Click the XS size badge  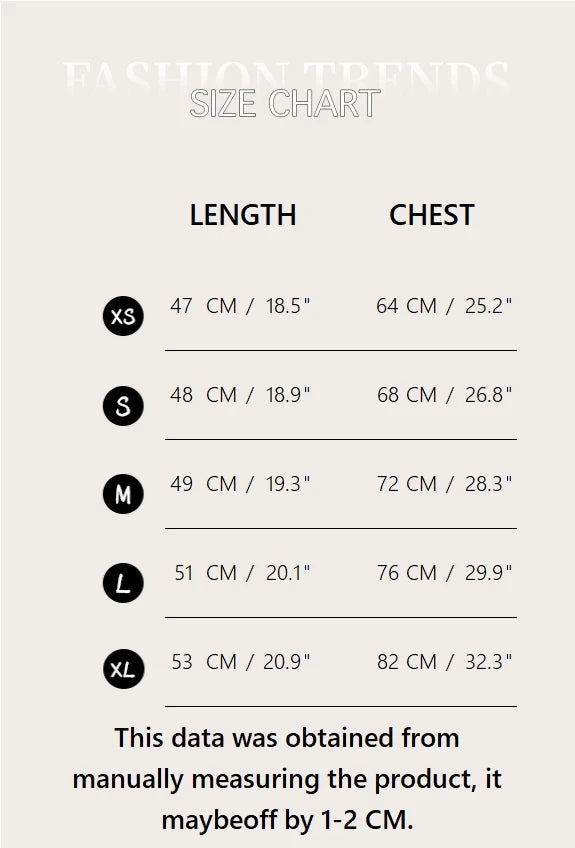pyautogui.click(x=123, y=316)
